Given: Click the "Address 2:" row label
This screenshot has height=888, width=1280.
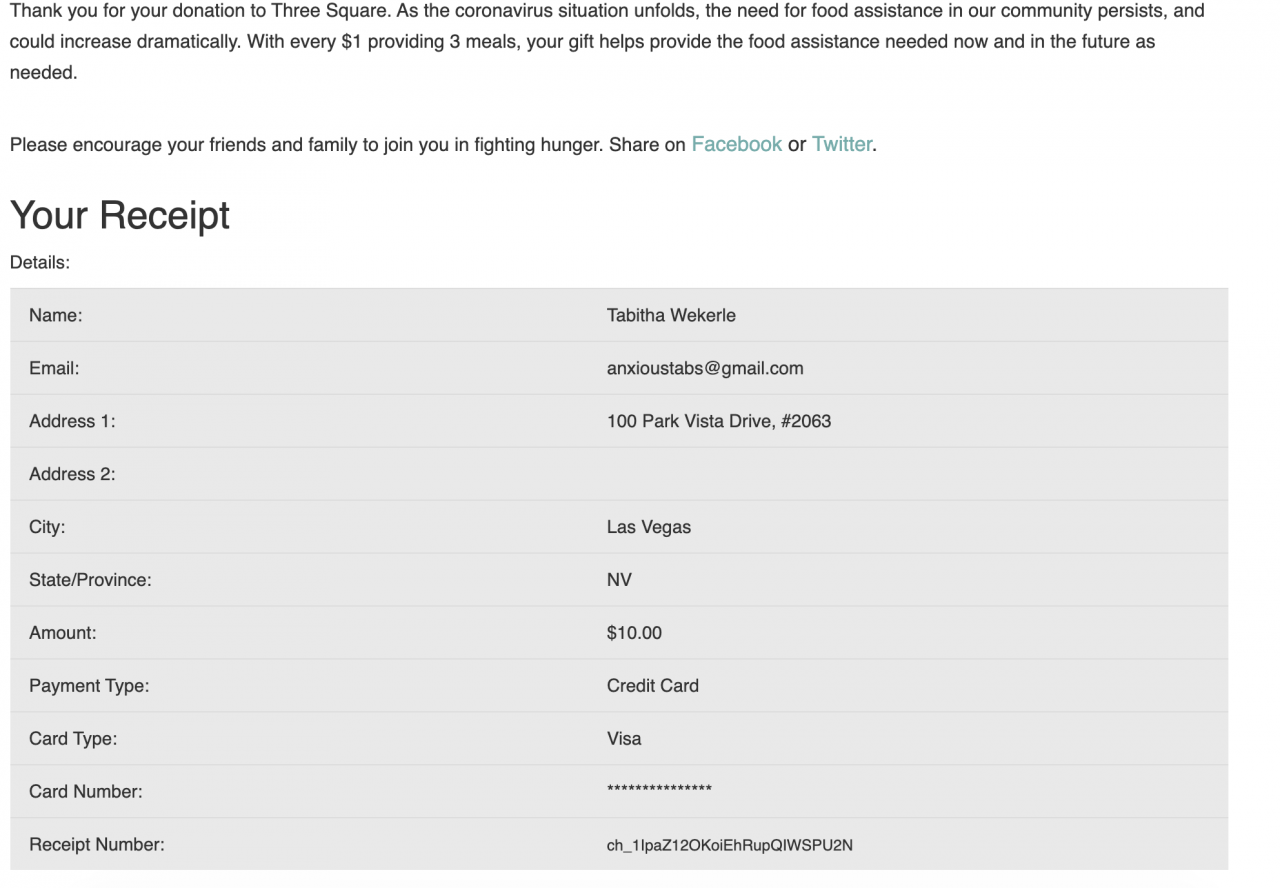Looking at the screenshot, I should pos(72,474).
